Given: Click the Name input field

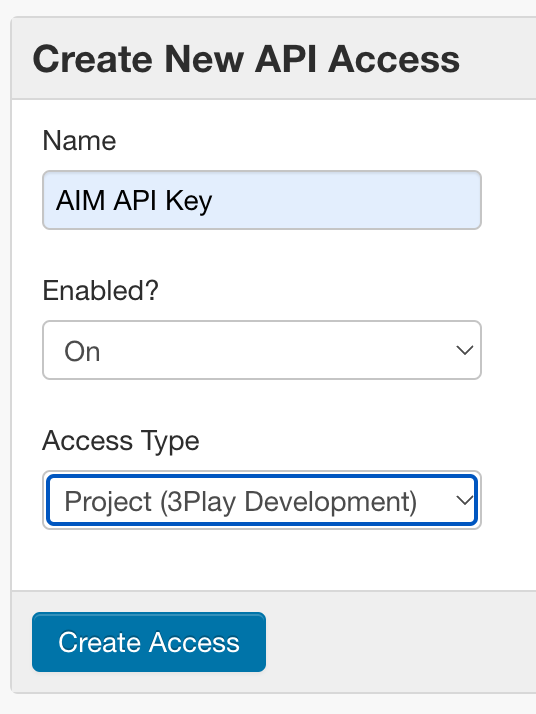Looking at the screenshot, I should [x=262, y=200].
